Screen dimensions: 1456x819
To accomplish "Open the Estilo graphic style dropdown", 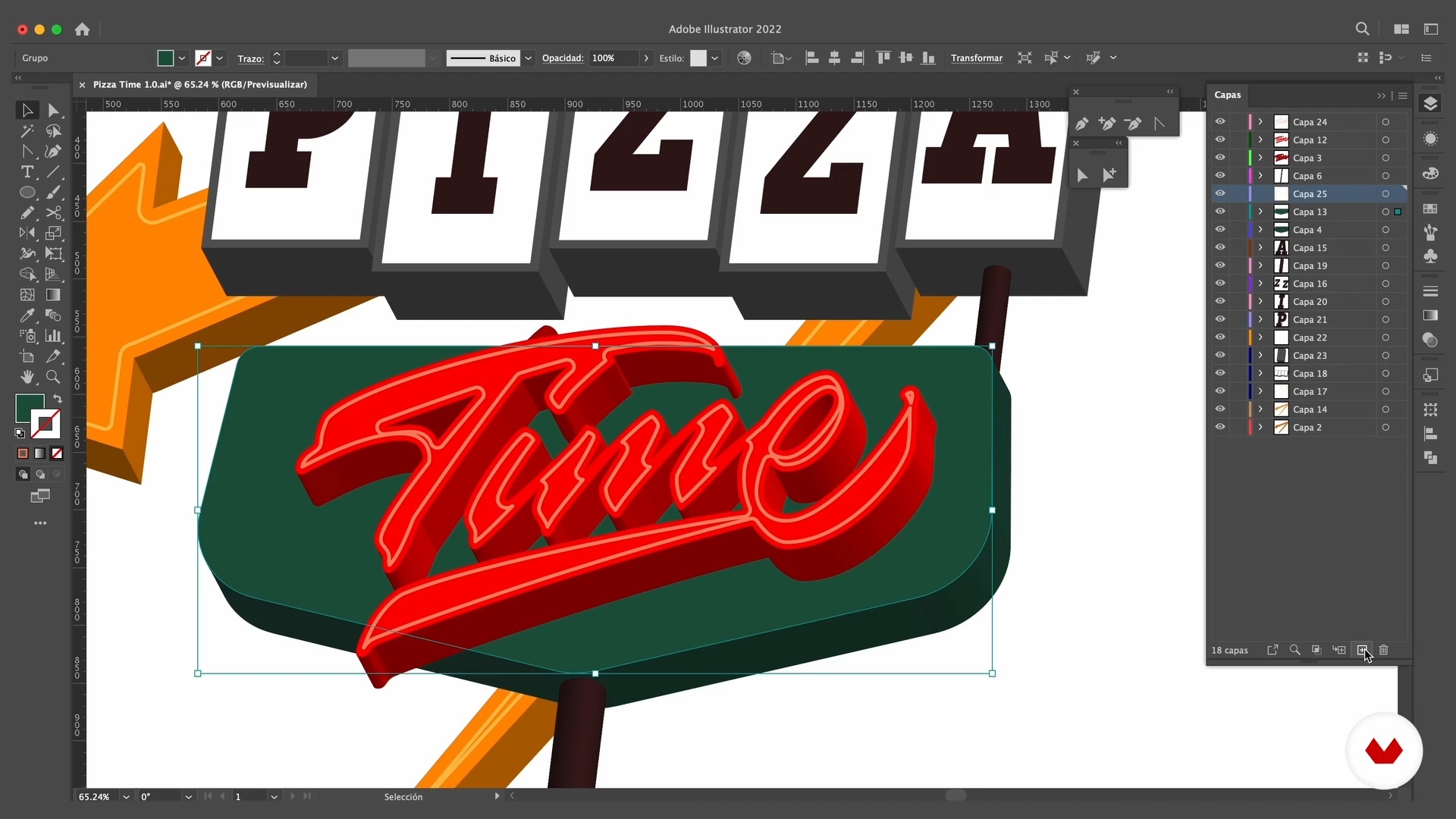I will click(x=714, y=58).
